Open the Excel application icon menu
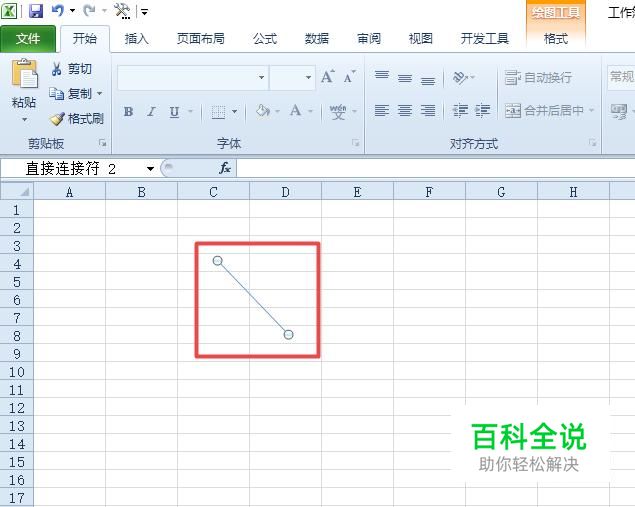The height and width of the screenshot is (507, 635). click(9, 11)
